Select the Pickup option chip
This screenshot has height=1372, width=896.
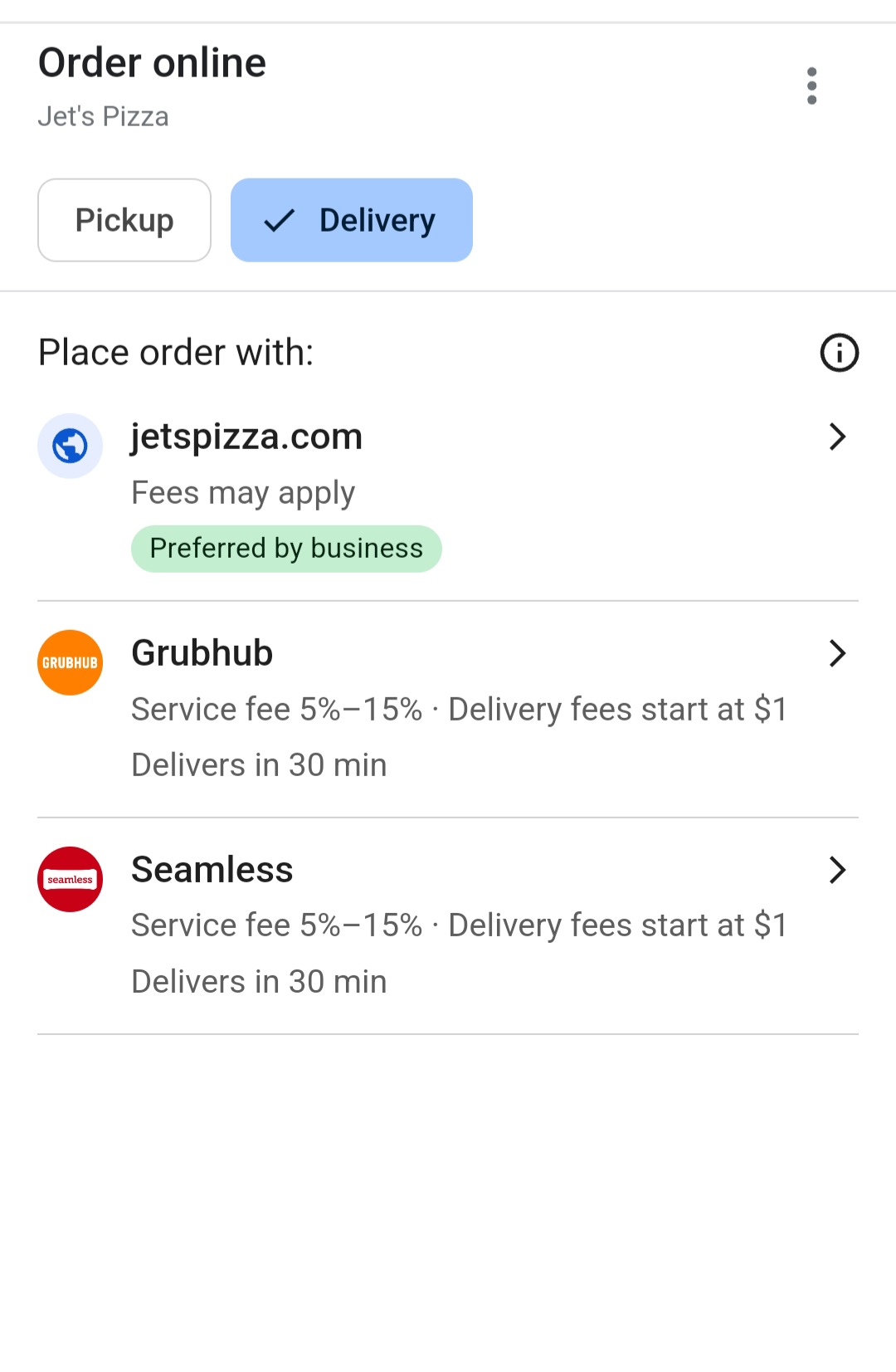pyautogui.click(x=124, y=221)
